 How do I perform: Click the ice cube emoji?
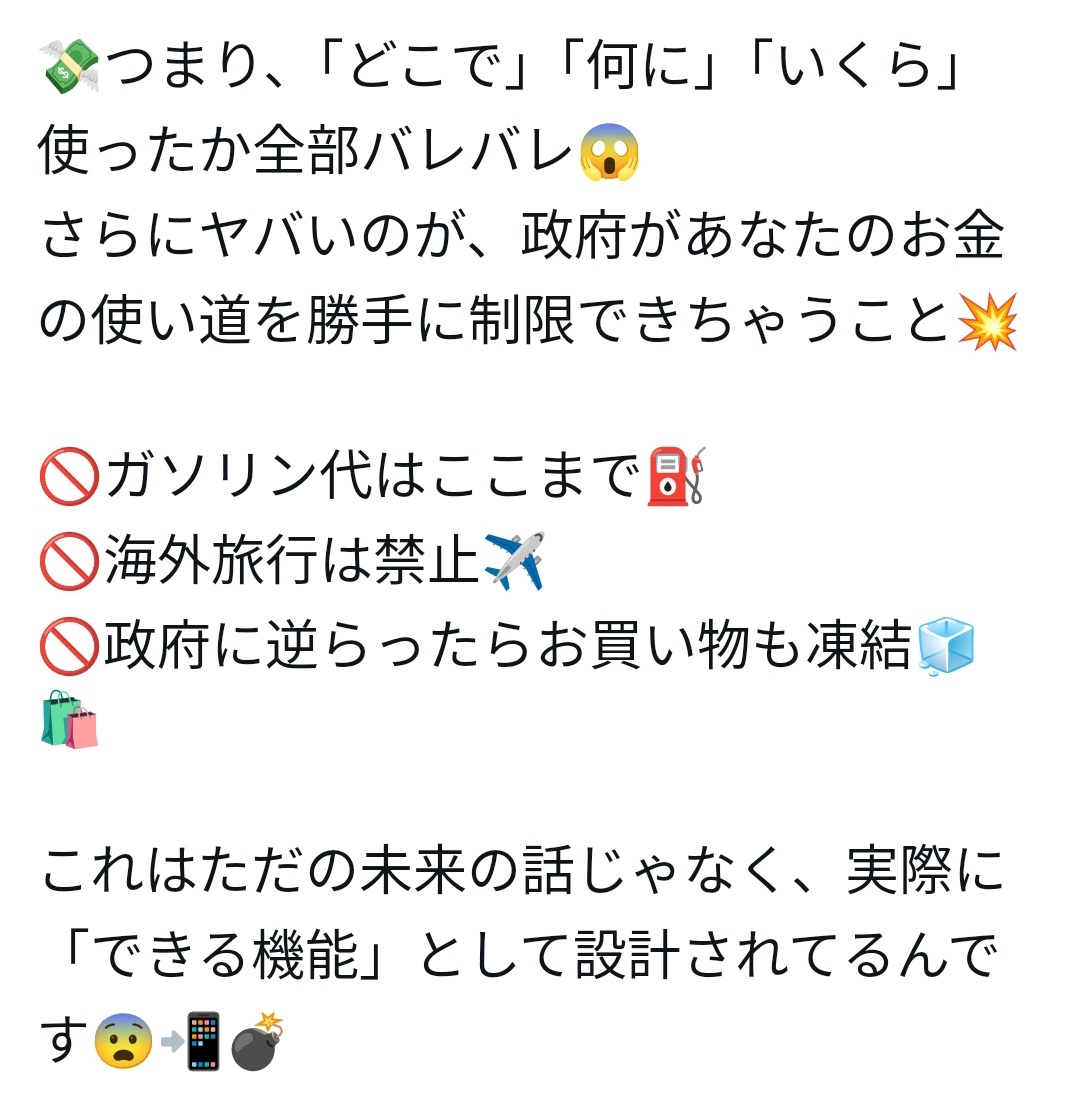(x=946, y=645)
